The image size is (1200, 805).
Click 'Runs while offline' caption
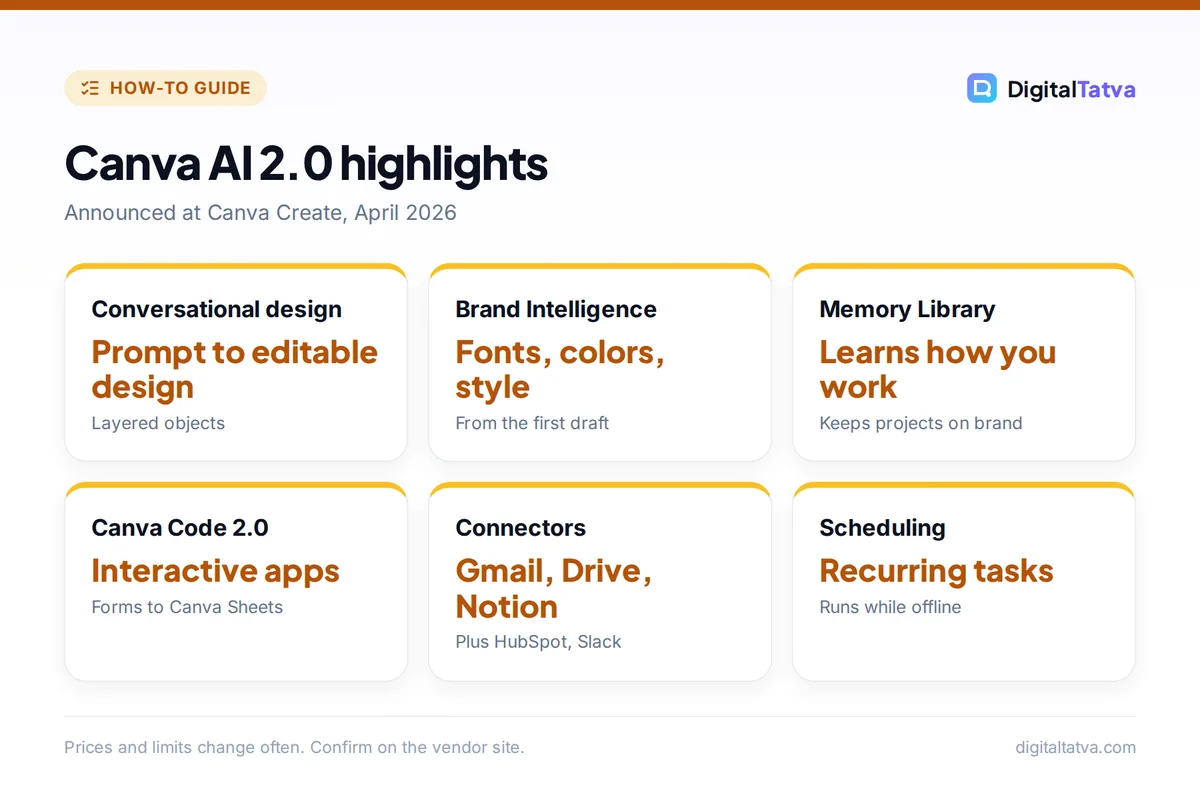tap(890, 607)
